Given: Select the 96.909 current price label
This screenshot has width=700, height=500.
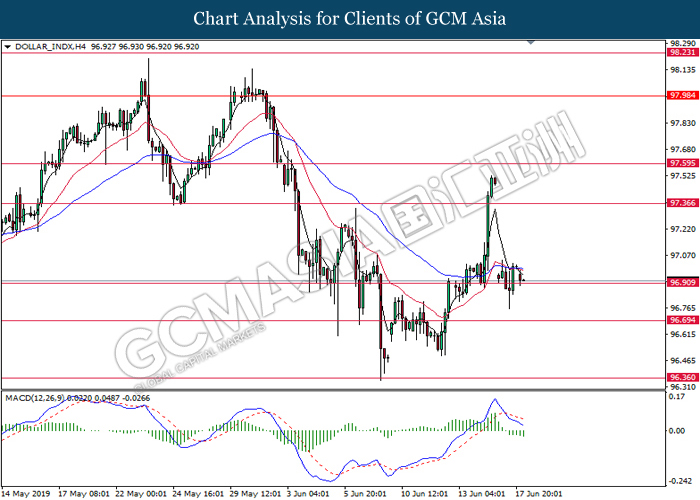Looking at the screenshot, I should coord(683,283).
